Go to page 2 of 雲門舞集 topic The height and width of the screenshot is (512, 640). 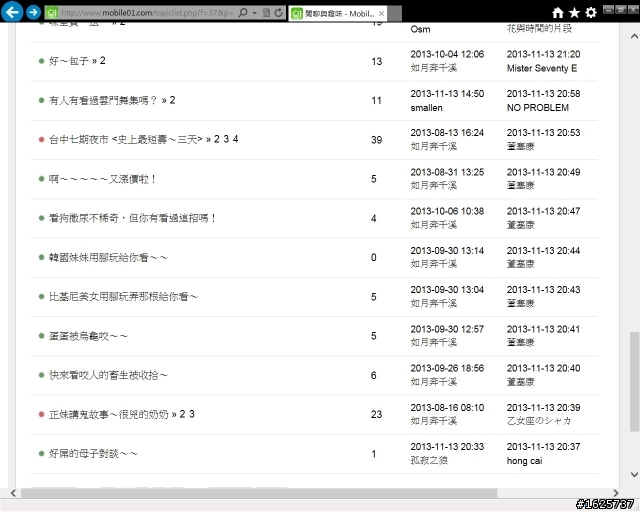[x=172, y=100]
